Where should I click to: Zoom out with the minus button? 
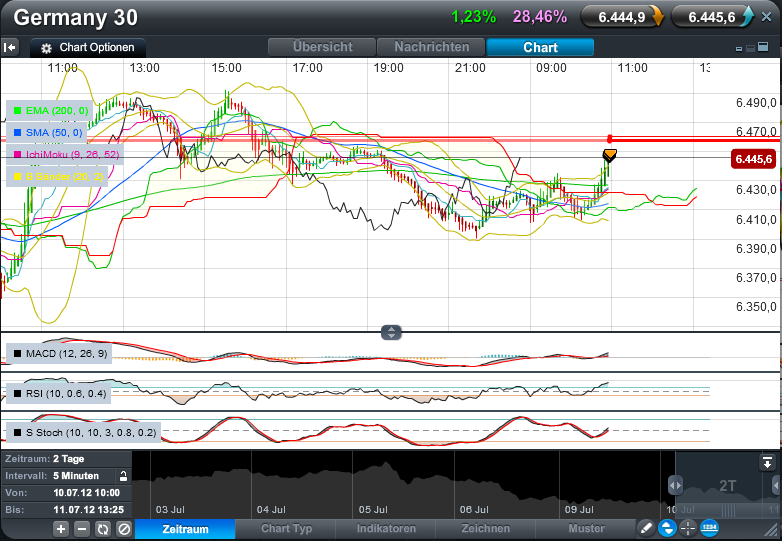click(82, 529)
